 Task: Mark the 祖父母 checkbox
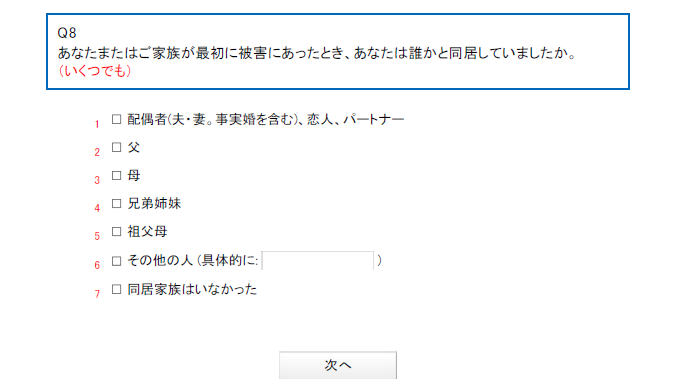(x=116, y=231)
